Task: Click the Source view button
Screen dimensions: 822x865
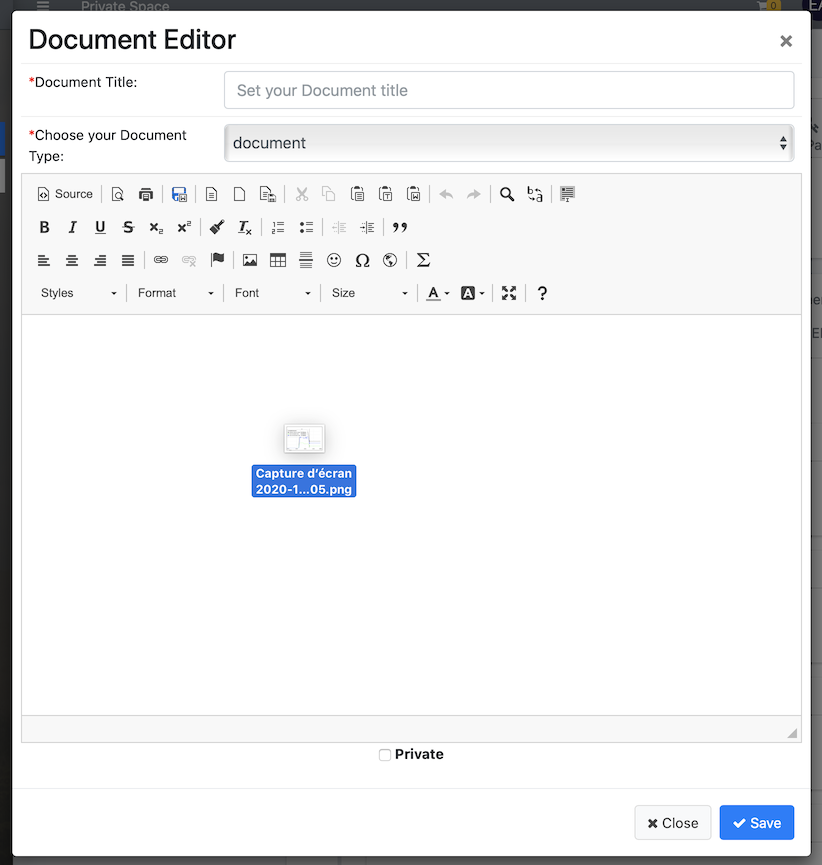Action: [65, 194]
